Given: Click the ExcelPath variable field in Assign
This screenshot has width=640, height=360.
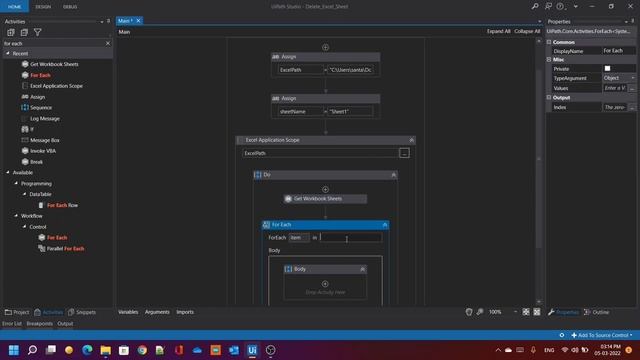Looking at the screenshot, I should [x=300, y=70].
